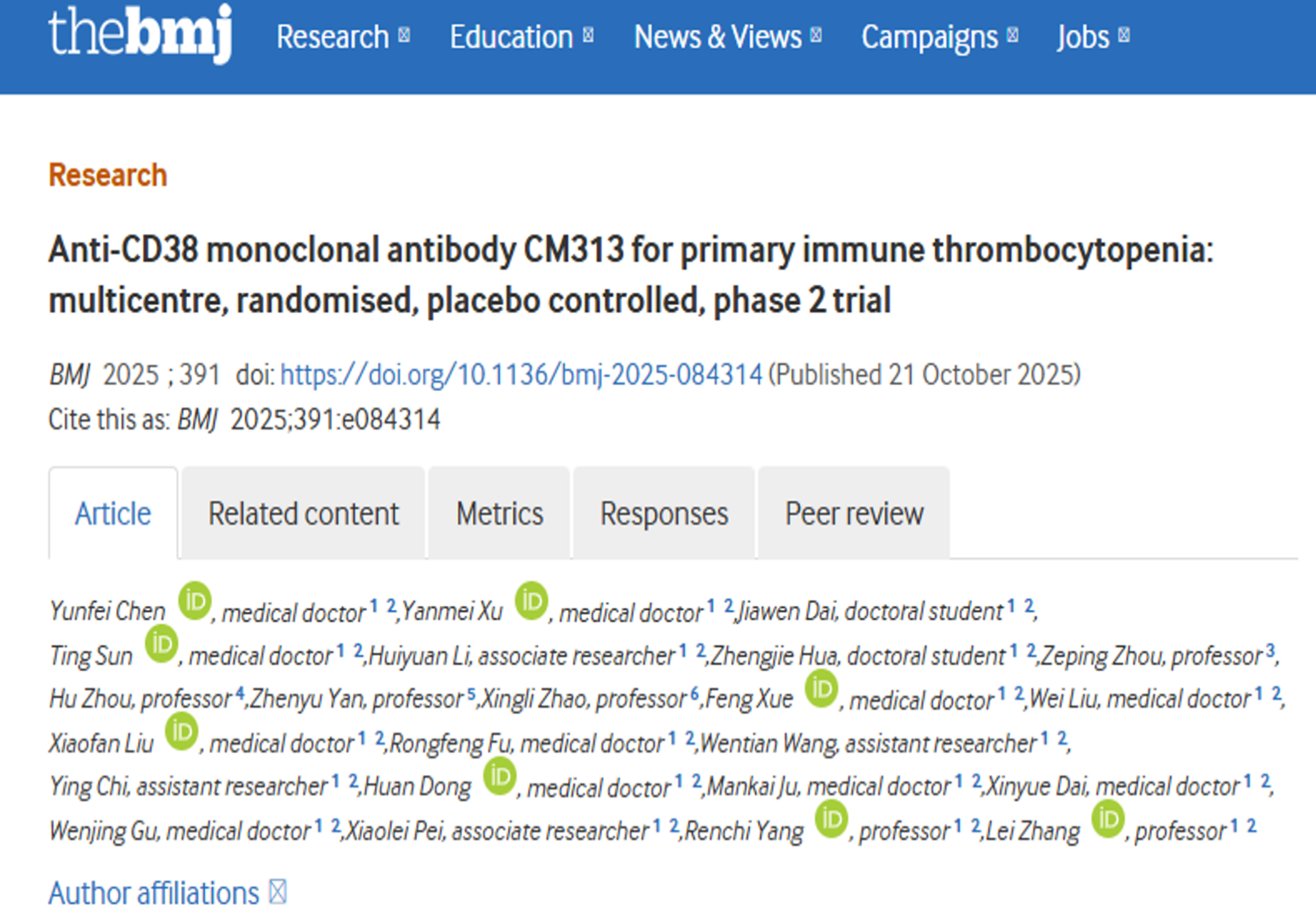1316x920 pixels.
Task: Expand the Research navigation menu
Action: [x=342, y=37]
